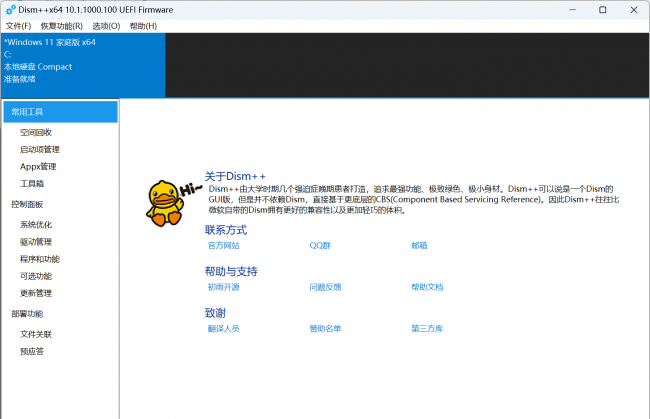The height and width of the screenshot is (419, 650).
Task: Open 文件关联 in the sidebar
Action: click(36, 334)
